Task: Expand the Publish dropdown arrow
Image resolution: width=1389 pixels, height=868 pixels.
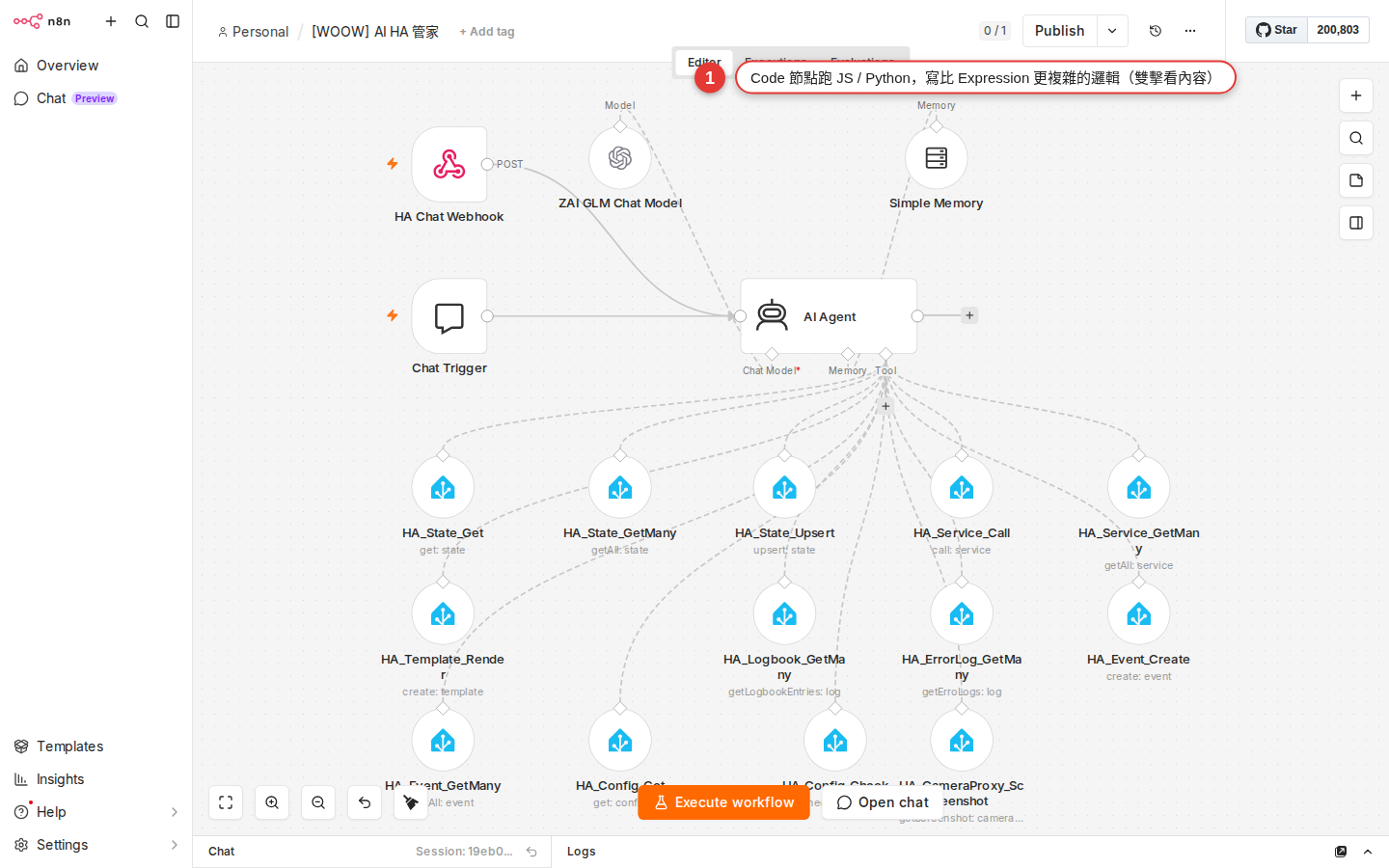Action: tap(1112, 31)
